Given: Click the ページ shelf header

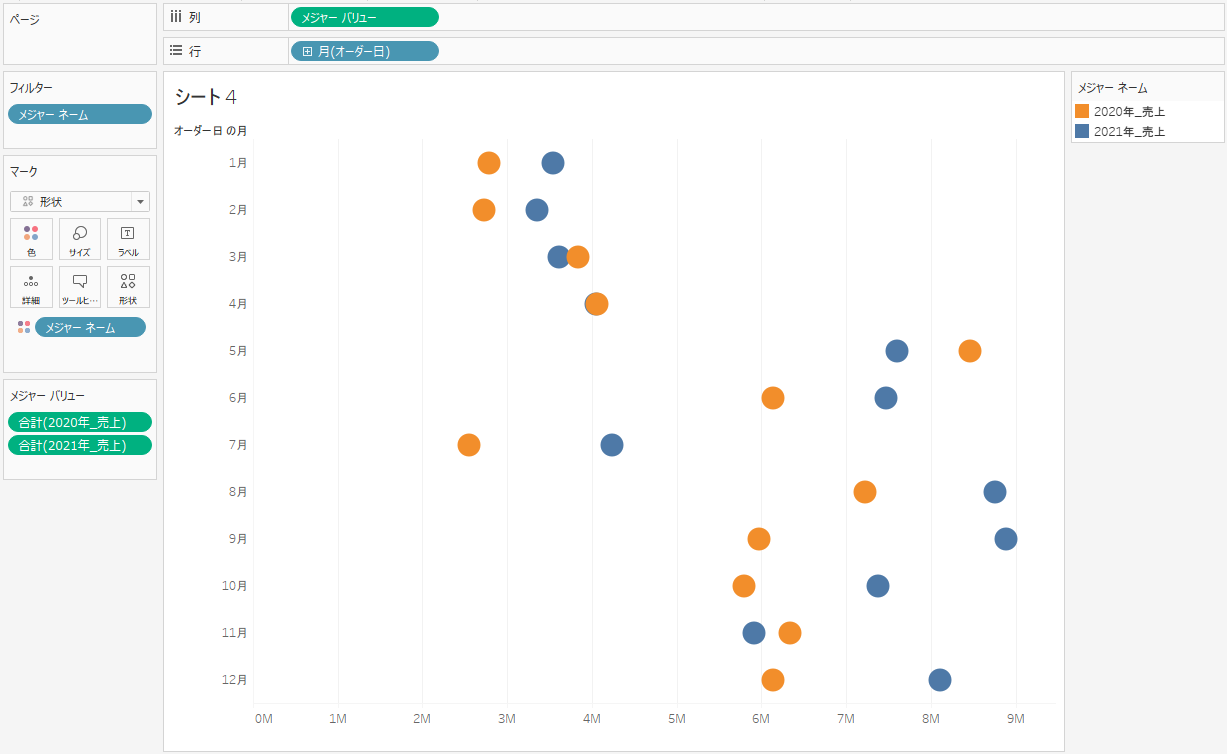Looking at the screenshot, I should point(25,20).
